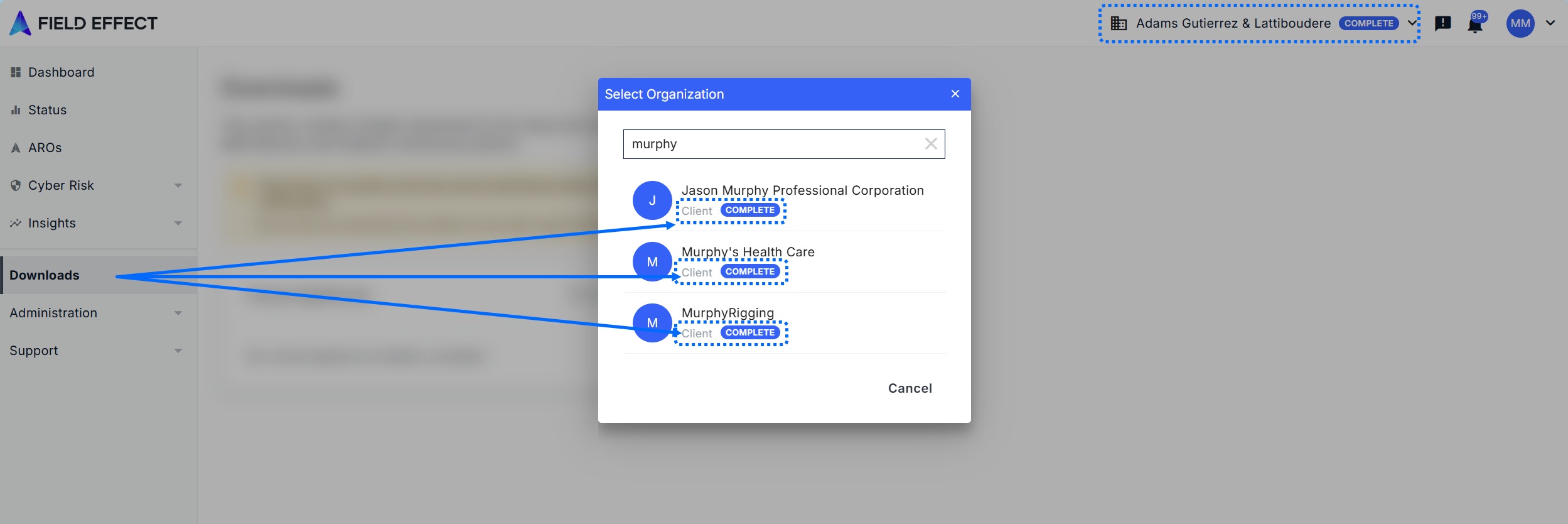The width and height of the screenshot is (1568, 524).
Task: Close the Select Organization dialog
Action: coord(955,94)
